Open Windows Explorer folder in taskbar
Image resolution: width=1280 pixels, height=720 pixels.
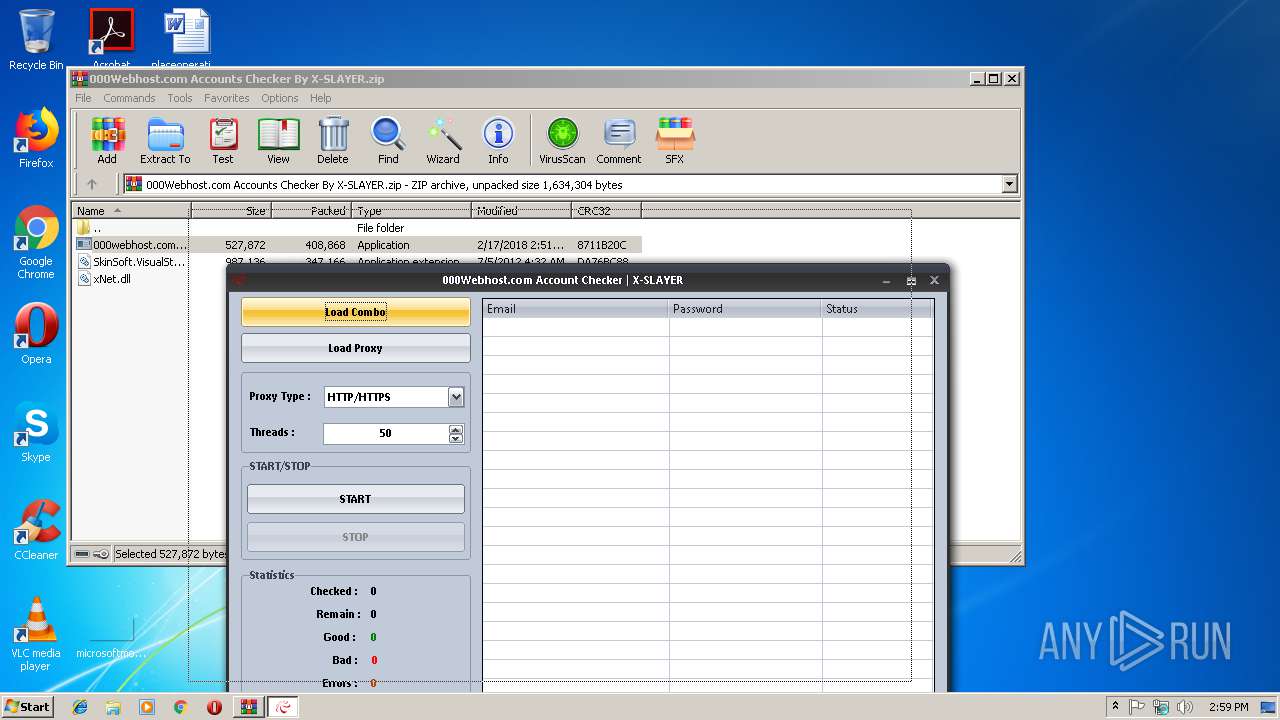pos(113,707)
